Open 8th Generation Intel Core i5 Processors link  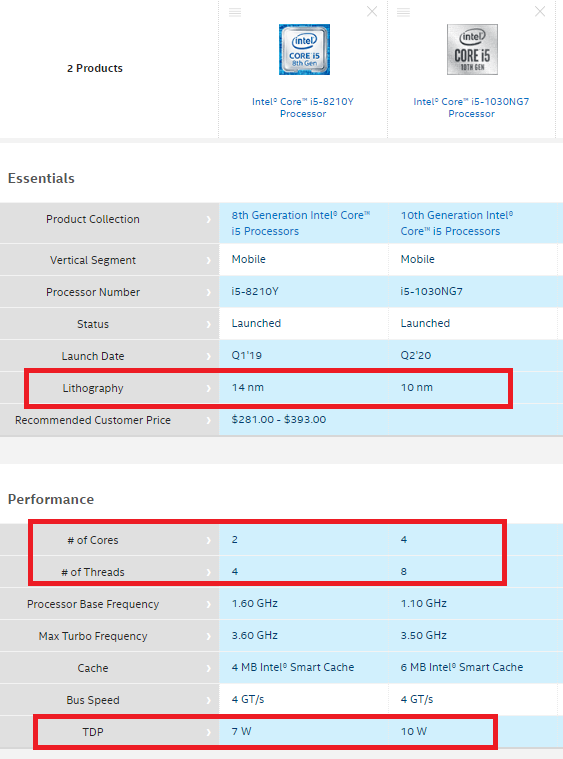click(x=301, y=223)
